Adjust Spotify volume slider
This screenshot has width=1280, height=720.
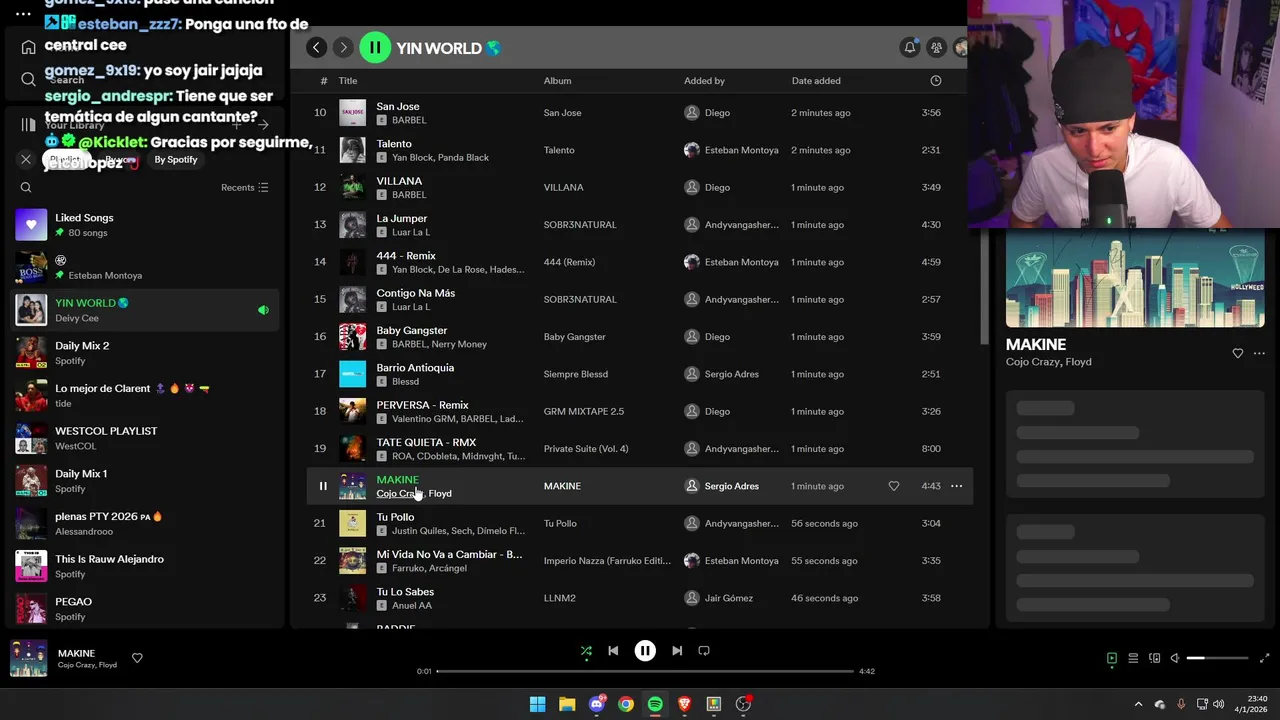pyautogui.click(x=1217, y=658)
